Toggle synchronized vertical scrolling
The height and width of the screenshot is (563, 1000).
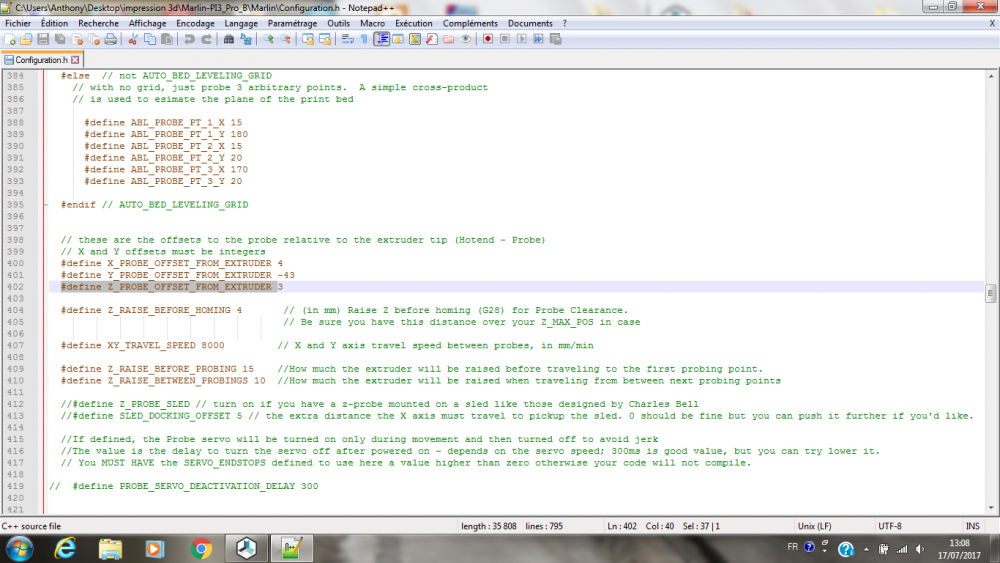pyautogui.click(x=308, y=40)
